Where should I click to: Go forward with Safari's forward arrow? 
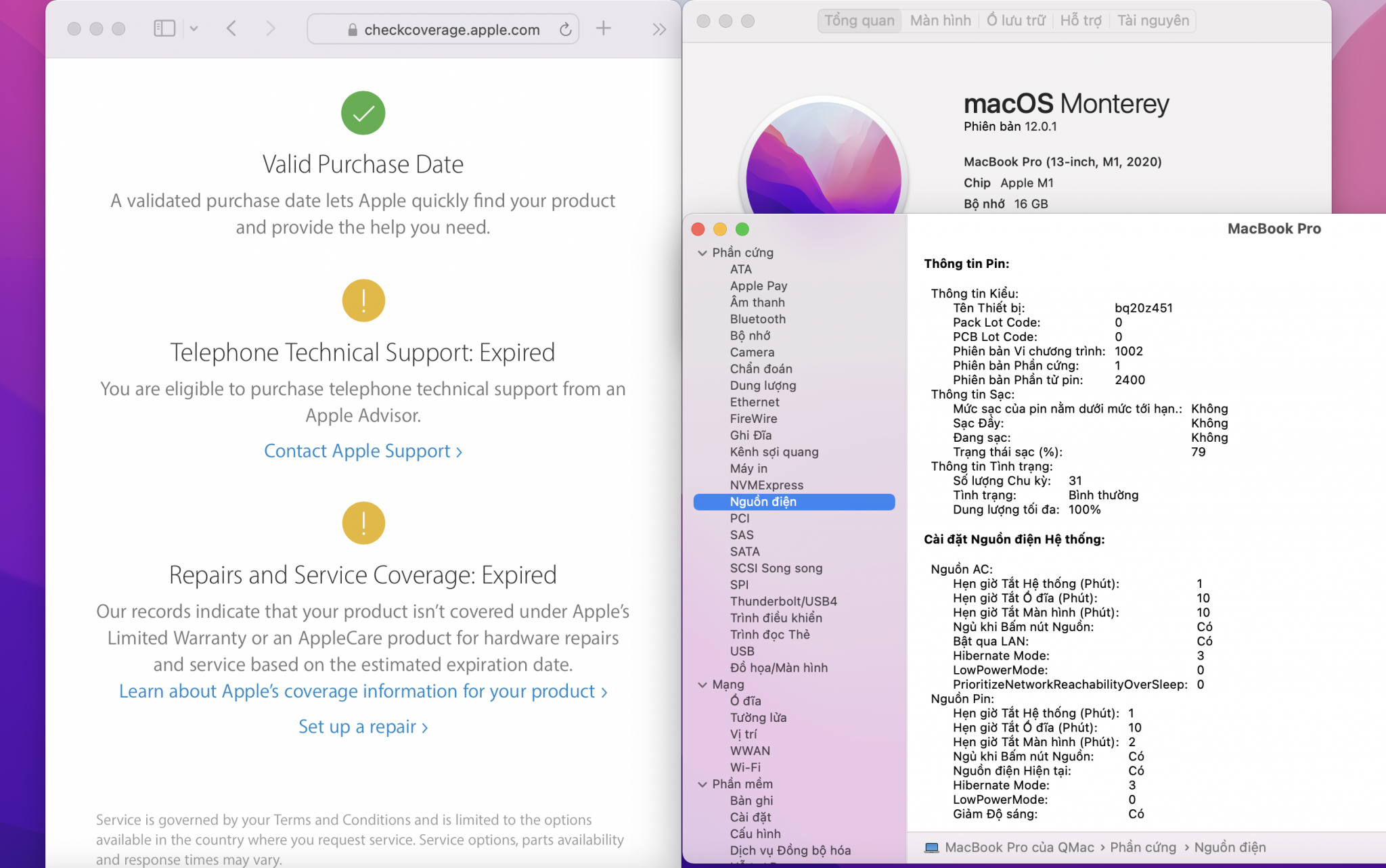coord(271,28)
